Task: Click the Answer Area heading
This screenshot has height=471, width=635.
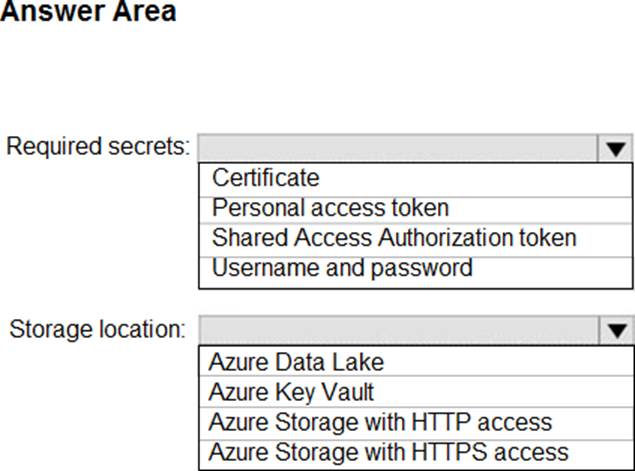Action: (88, 13)
